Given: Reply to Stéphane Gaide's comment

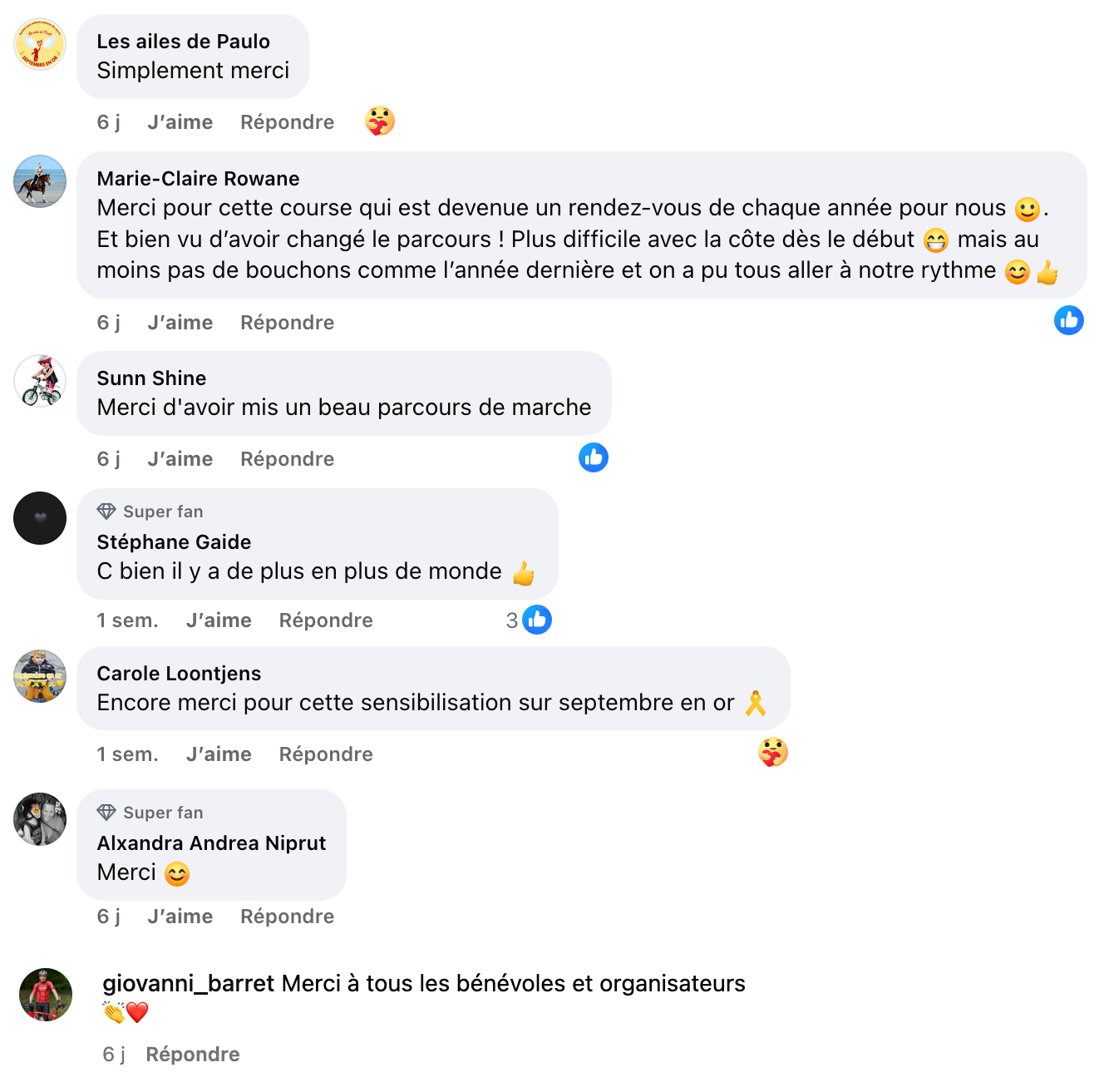Looking at the screenshot, I should tap(326, 620).
